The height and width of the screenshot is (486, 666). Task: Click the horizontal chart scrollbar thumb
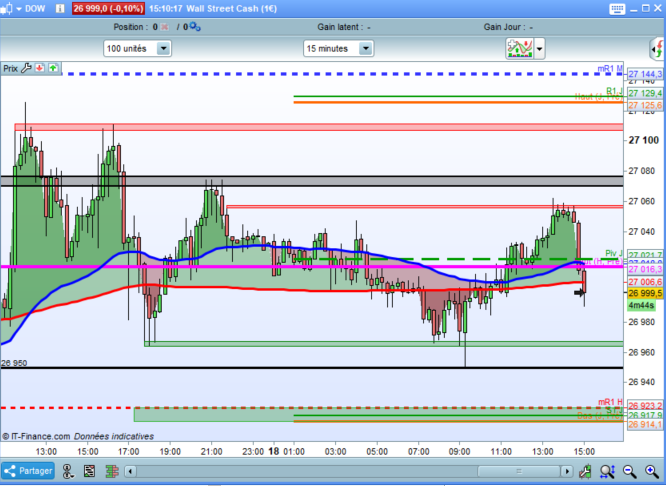pyautogui.click(x=519, y=471)
